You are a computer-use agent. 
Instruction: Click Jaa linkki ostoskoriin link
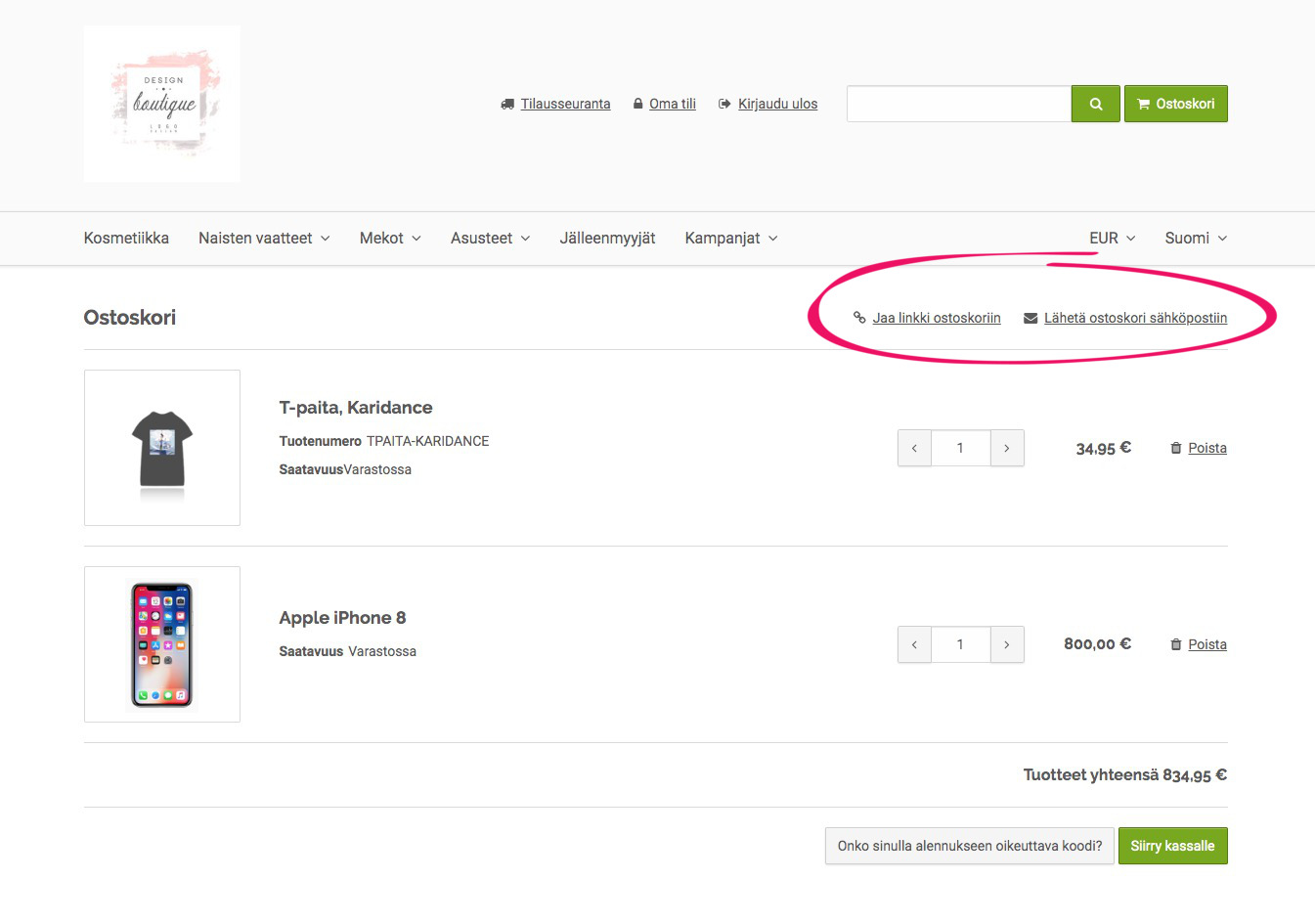click(937, 318)
